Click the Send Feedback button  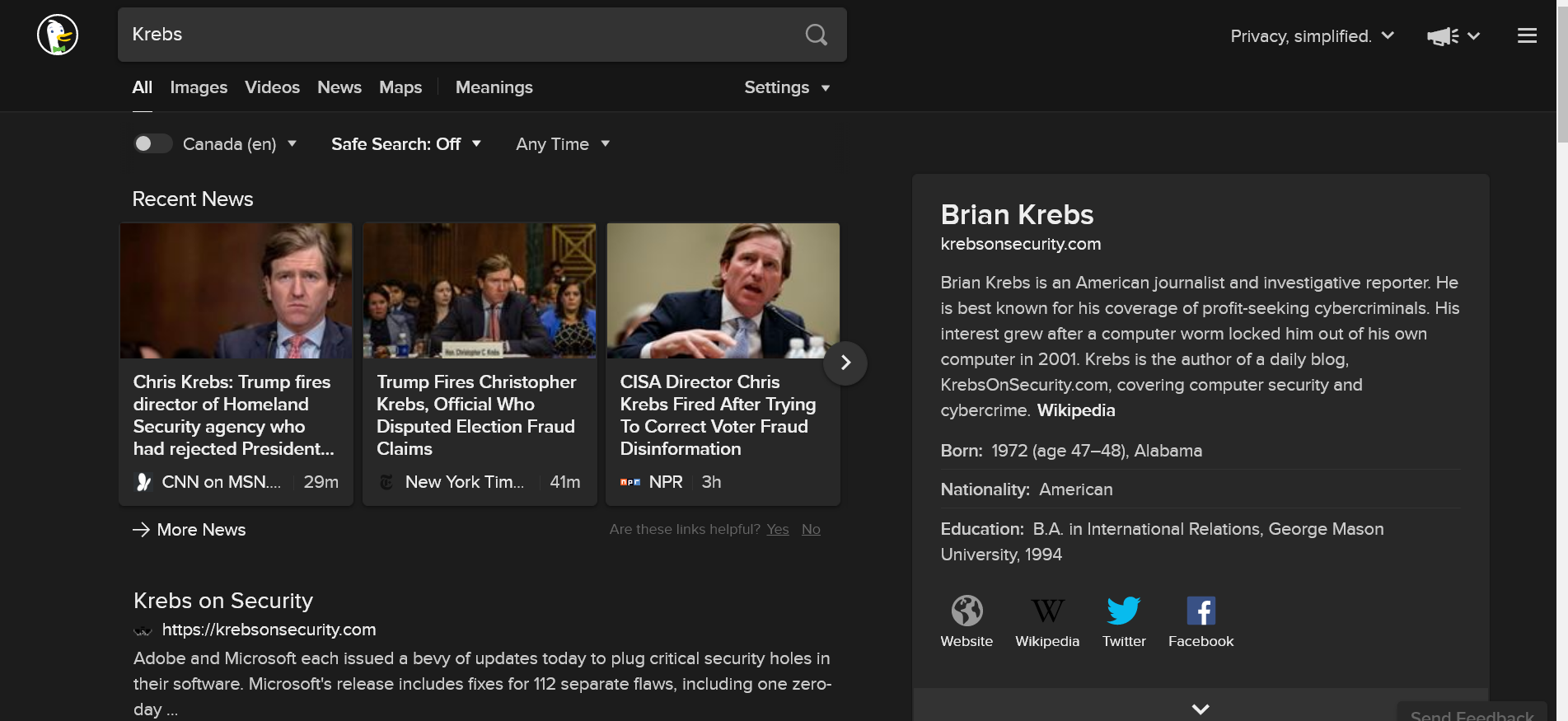pos(1472,714)
